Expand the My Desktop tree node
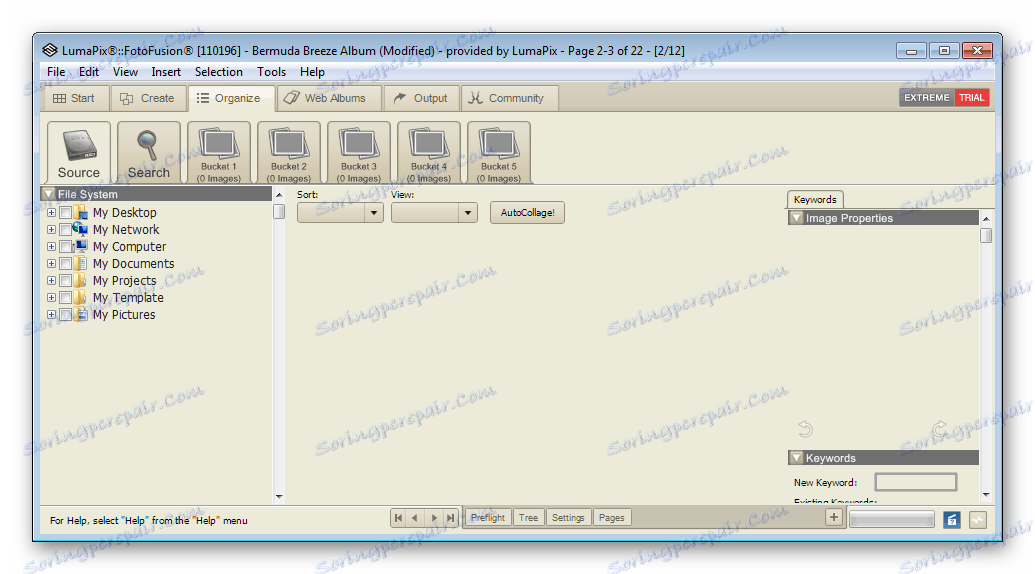This screenshot has height=574, width=1035. 51,212
